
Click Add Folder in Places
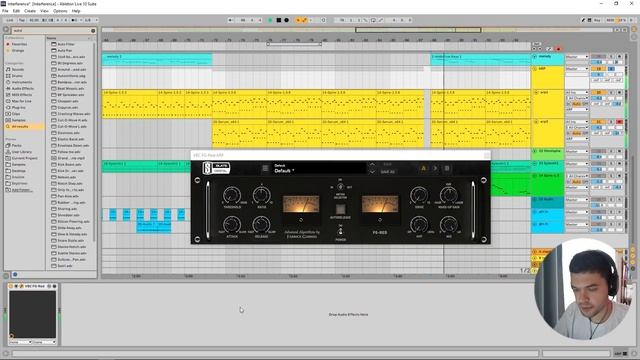pyautogui.click(x=22, y=190)
